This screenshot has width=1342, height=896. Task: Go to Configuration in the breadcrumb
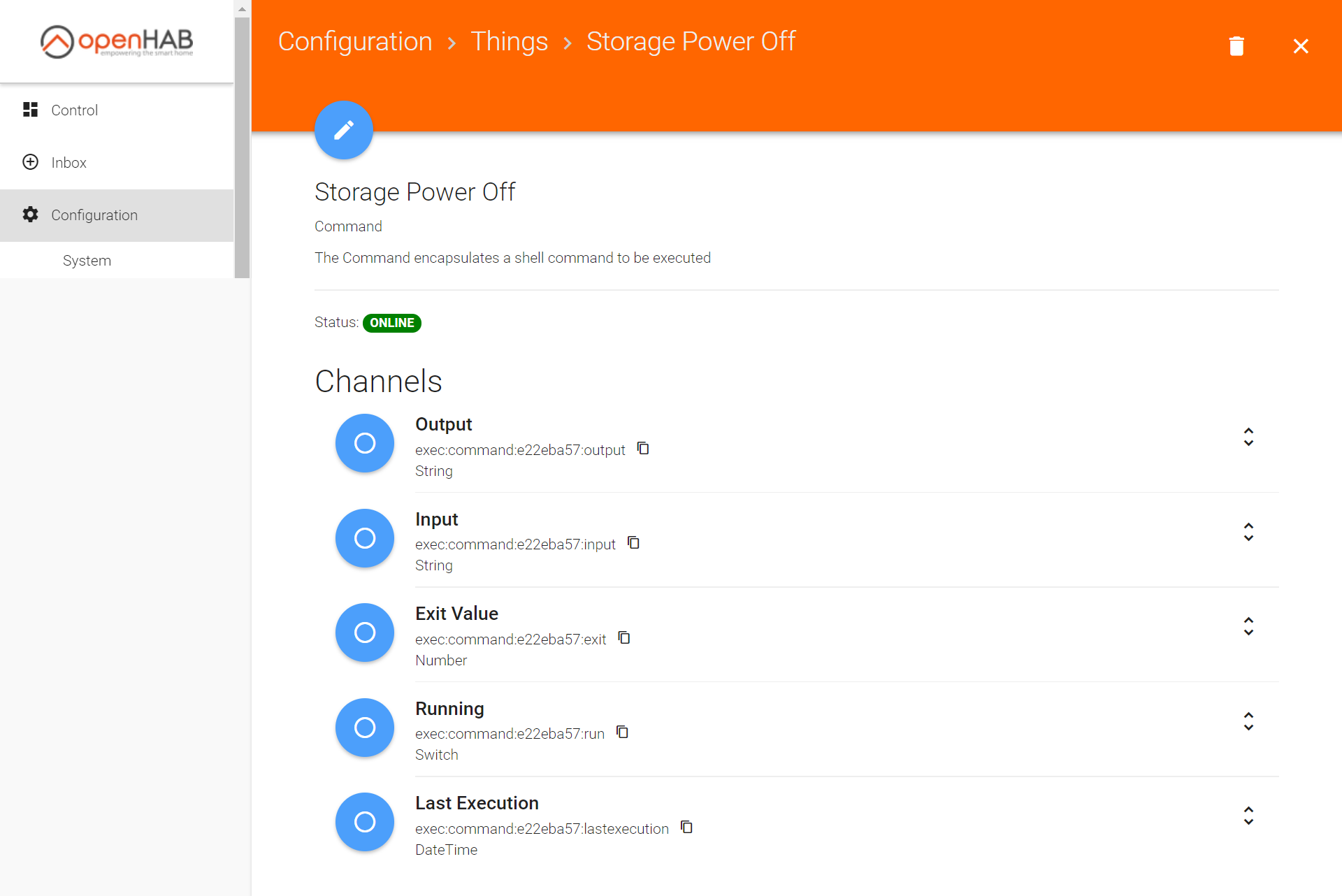[355, 42]
